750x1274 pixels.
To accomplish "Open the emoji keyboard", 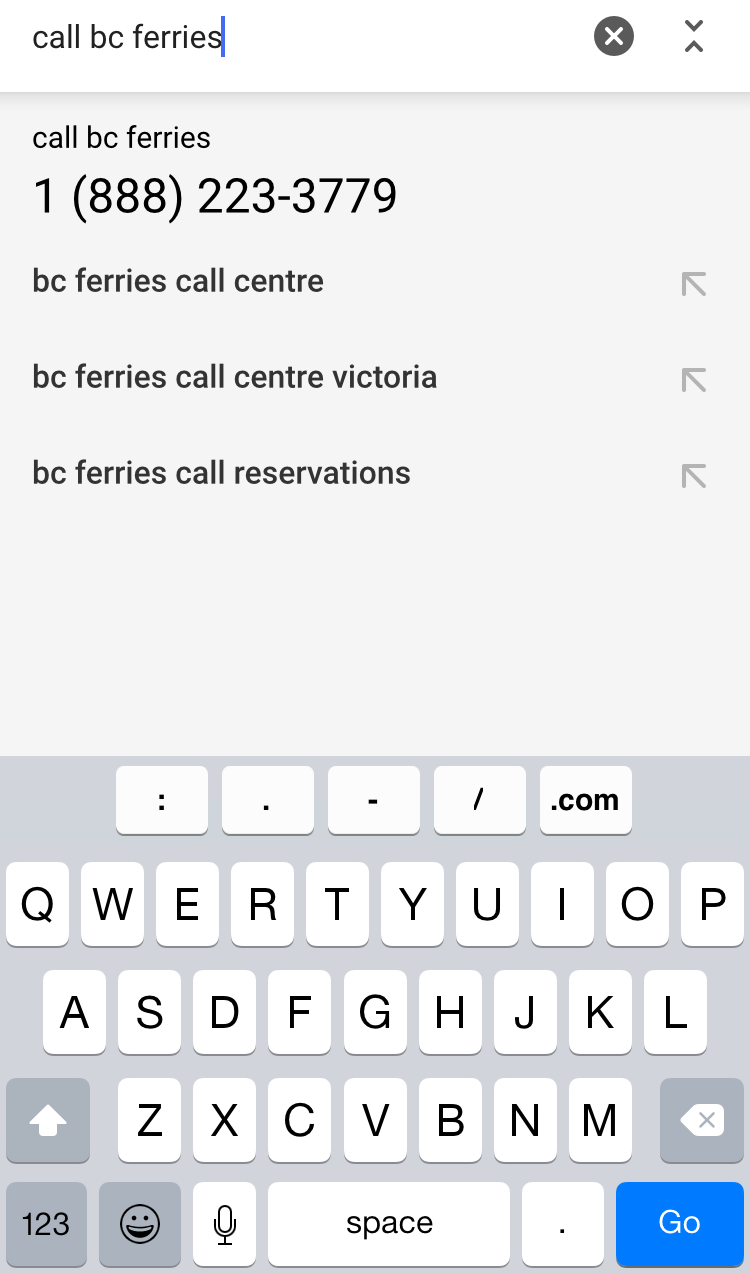I will (140, 1224).
